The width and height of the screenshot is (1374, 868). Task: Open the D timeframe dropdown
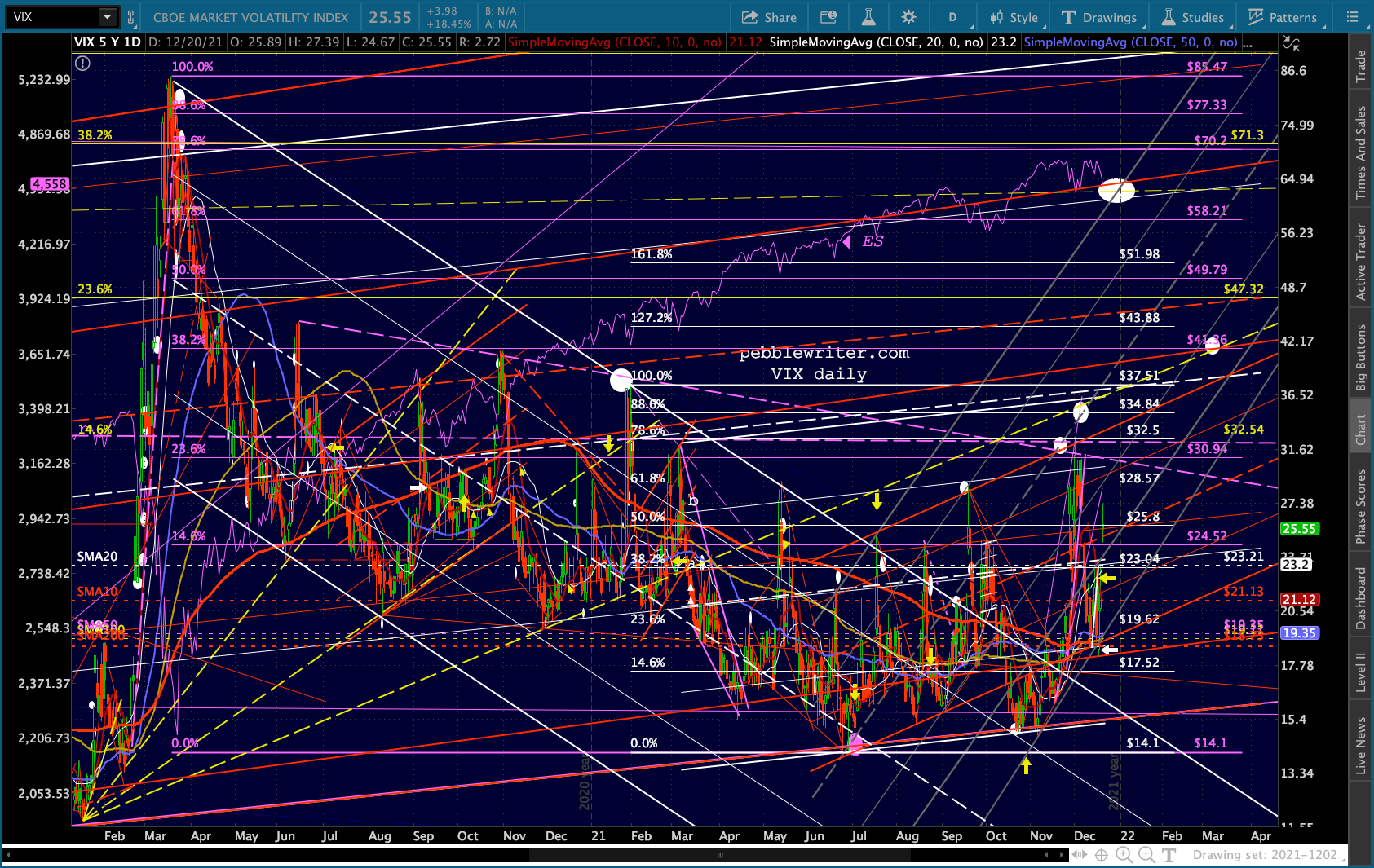(x=952, y=17)
